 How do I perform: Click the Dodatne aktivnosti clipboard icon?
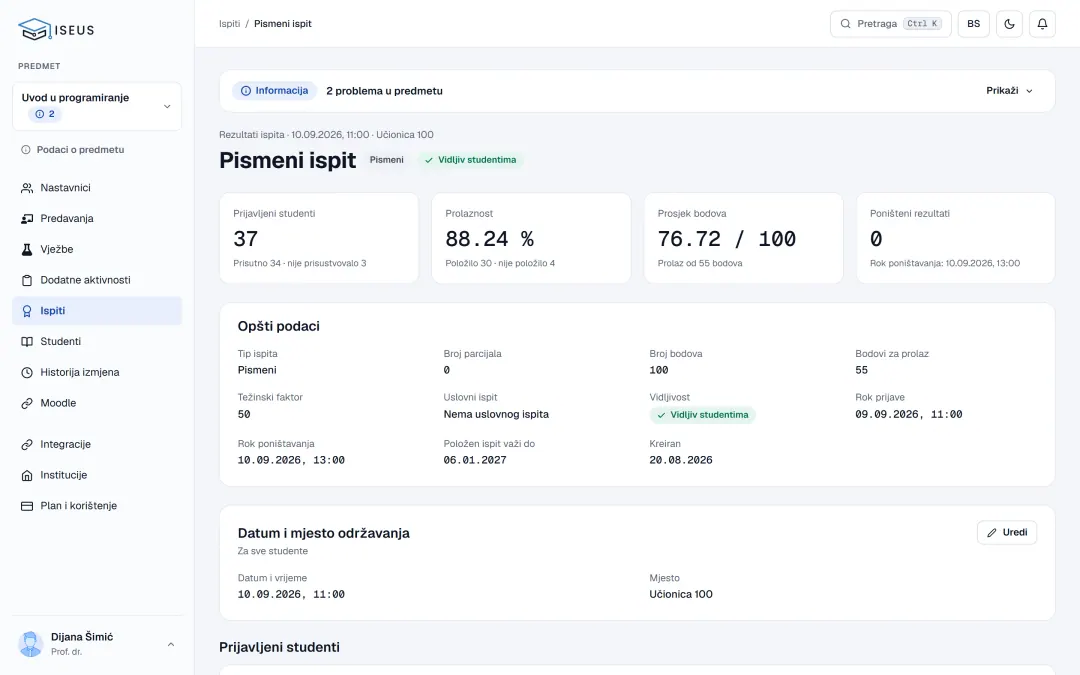(x=27, y=280)
